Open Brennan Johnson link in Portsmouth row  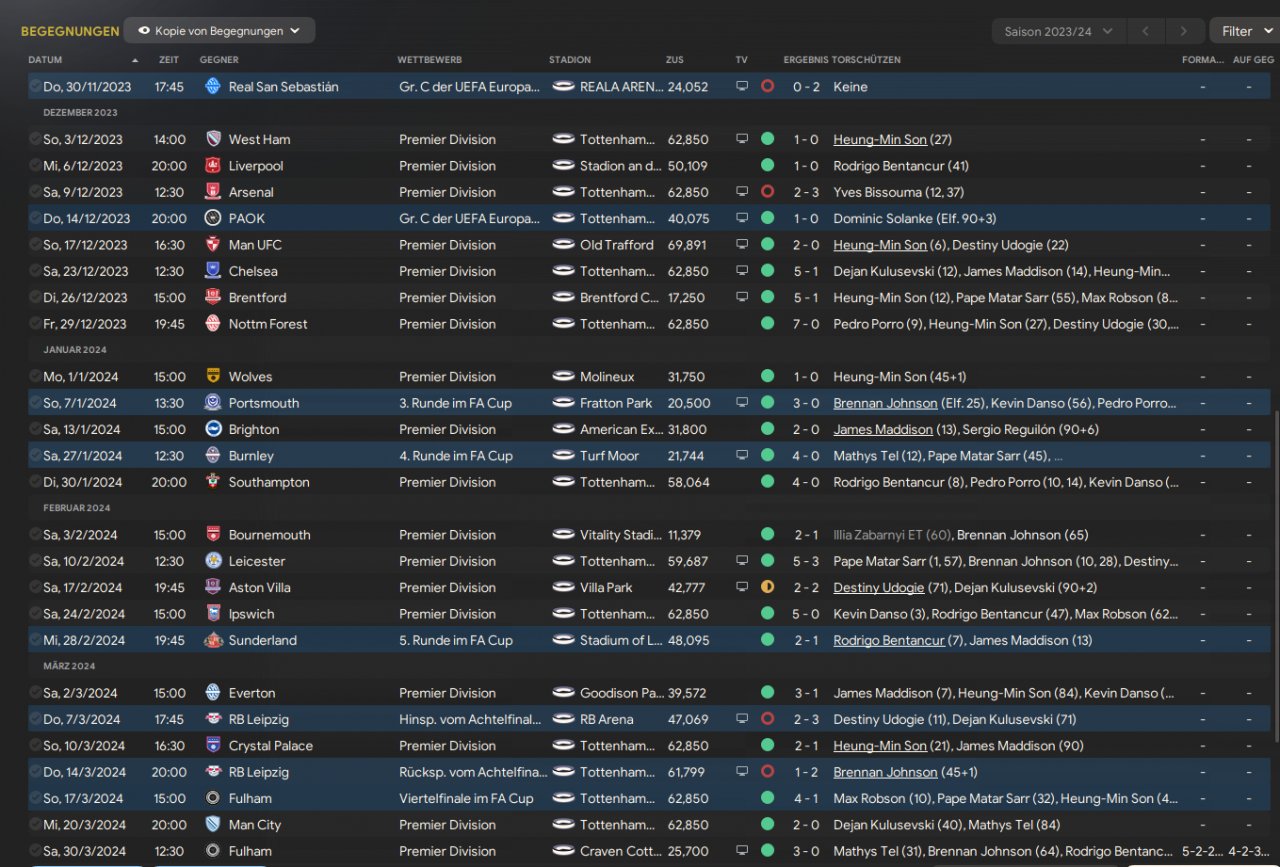coord(885,403)
